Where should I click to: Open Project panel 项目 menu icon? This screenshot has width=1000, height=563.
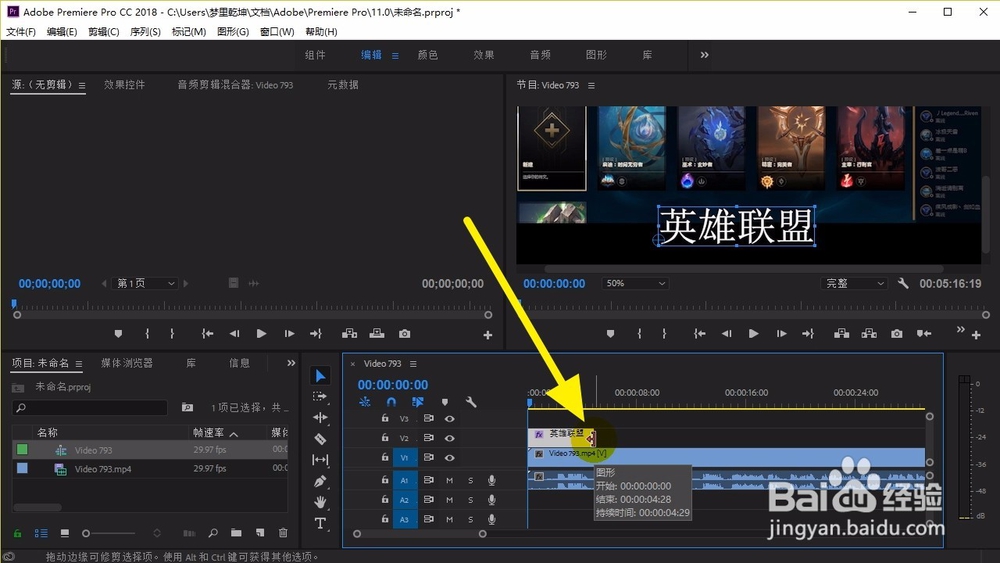[78, 364]
